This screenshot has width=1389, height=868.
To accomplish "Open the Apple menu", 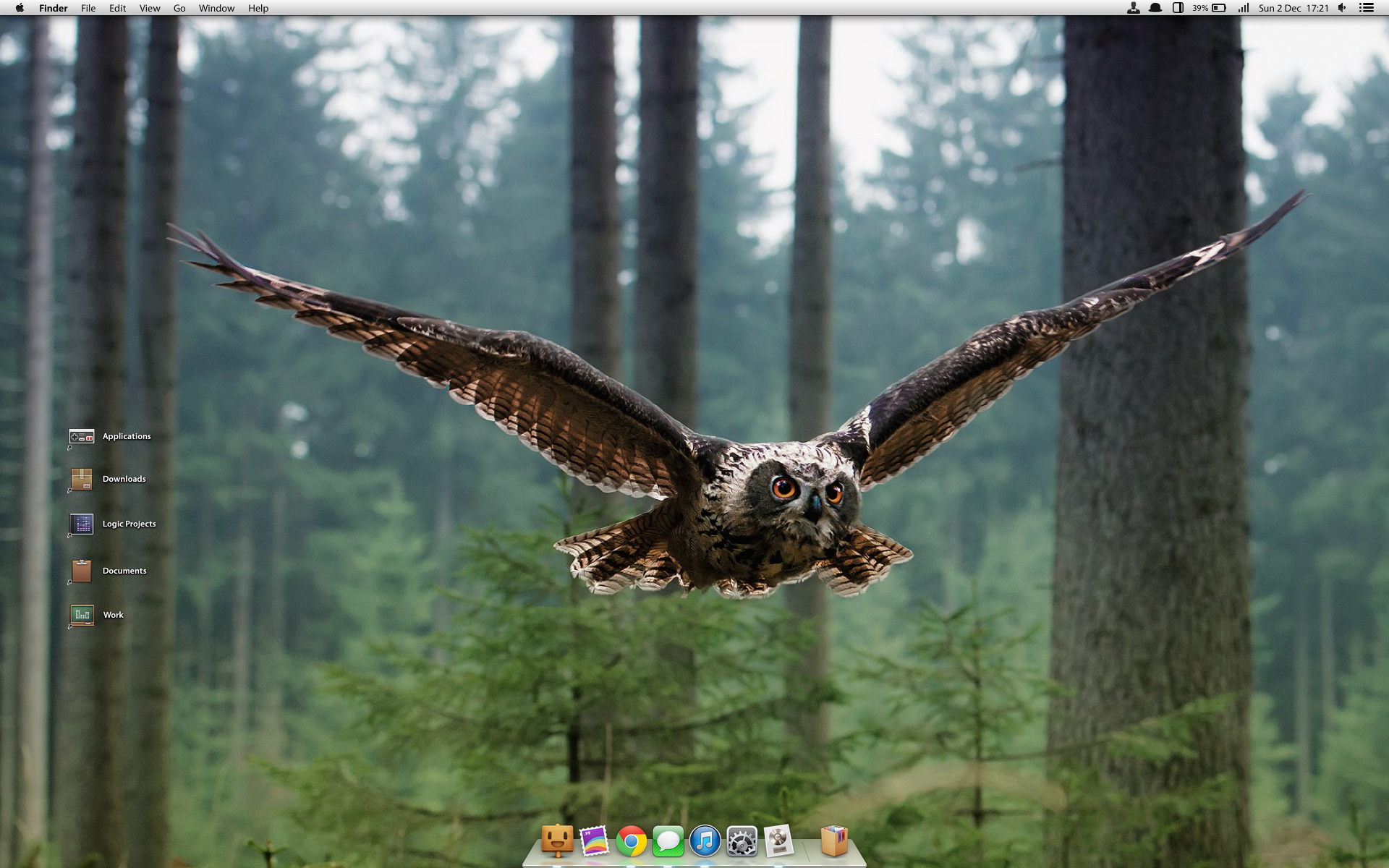I will 20,8.
